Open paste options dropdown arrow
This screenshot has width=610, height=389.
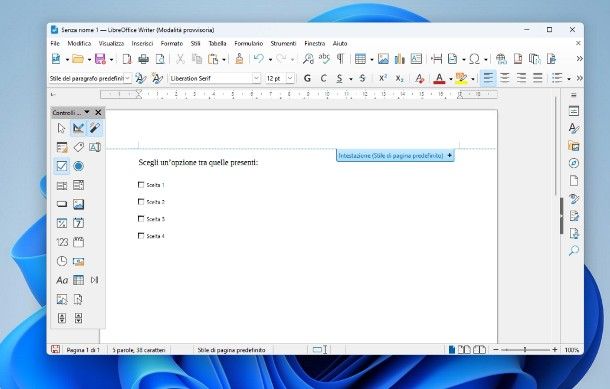224,59
